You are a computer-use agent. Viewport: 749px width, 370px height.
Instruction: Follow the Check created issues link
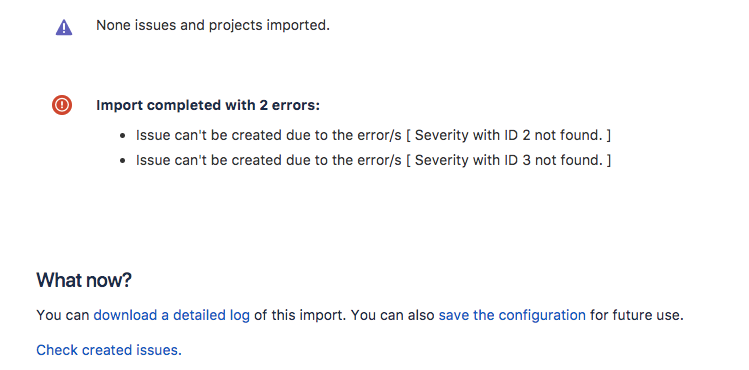click(x=109, y=350)
